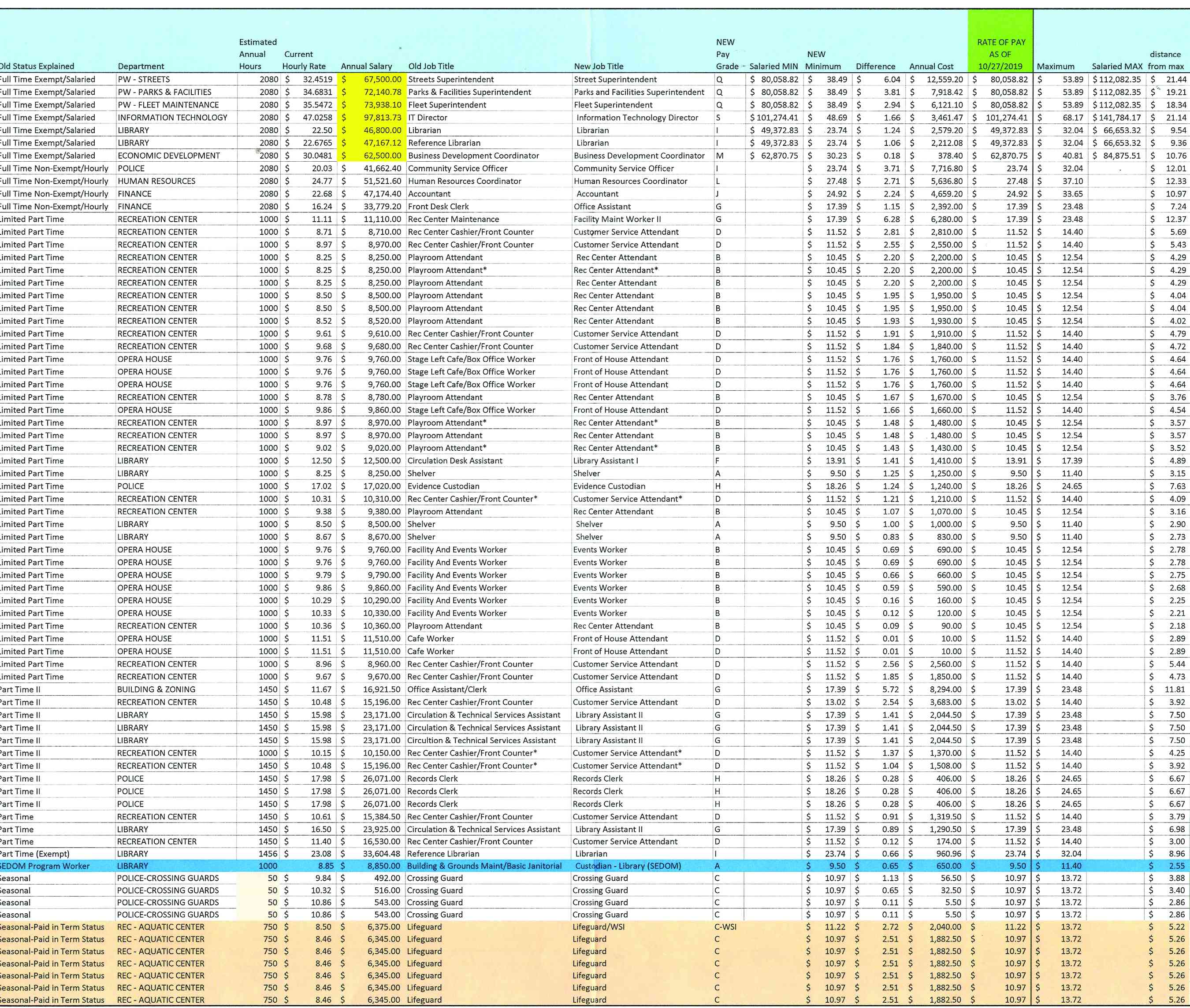Select the 'BUILDING & ZONING' department cell
This screenshot has height=1008, width=1190.
pos(156,690)
